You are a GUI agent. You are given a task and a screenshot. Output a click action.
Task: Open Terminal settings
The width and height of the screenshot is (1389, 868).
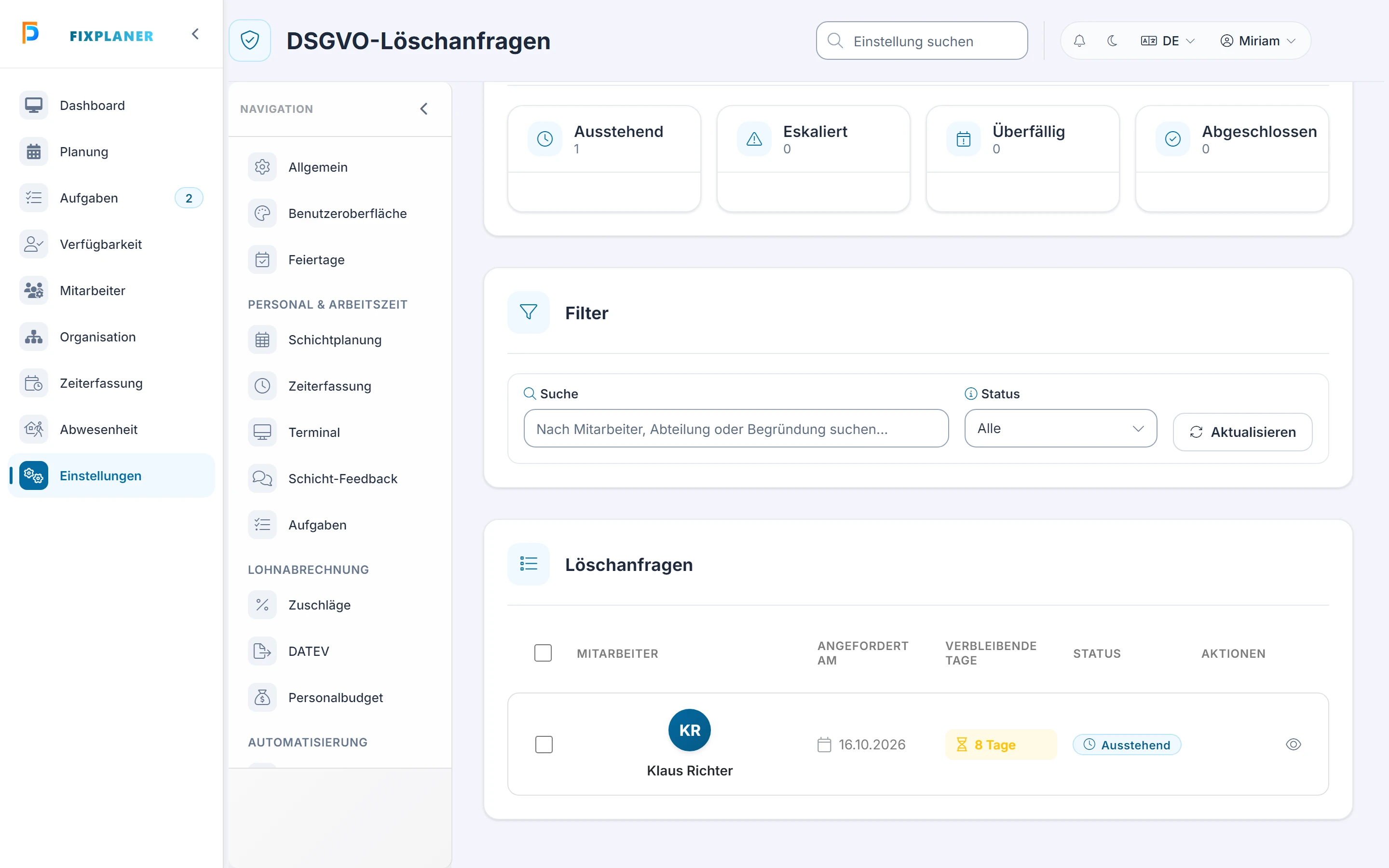tap(340, 432)
